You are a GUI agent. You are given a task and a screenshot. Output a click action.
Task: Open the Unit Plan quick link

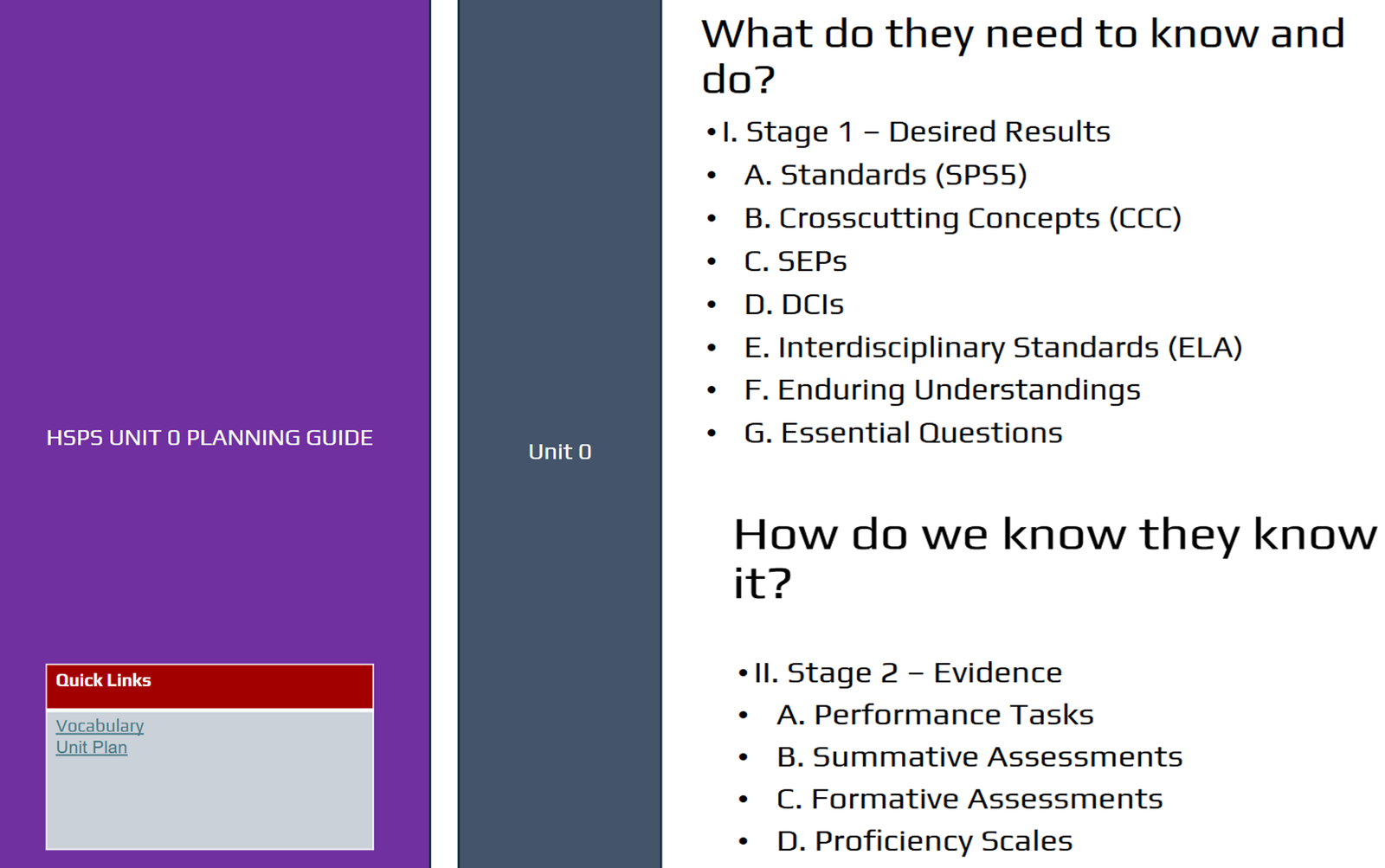[x=92, y=748]
